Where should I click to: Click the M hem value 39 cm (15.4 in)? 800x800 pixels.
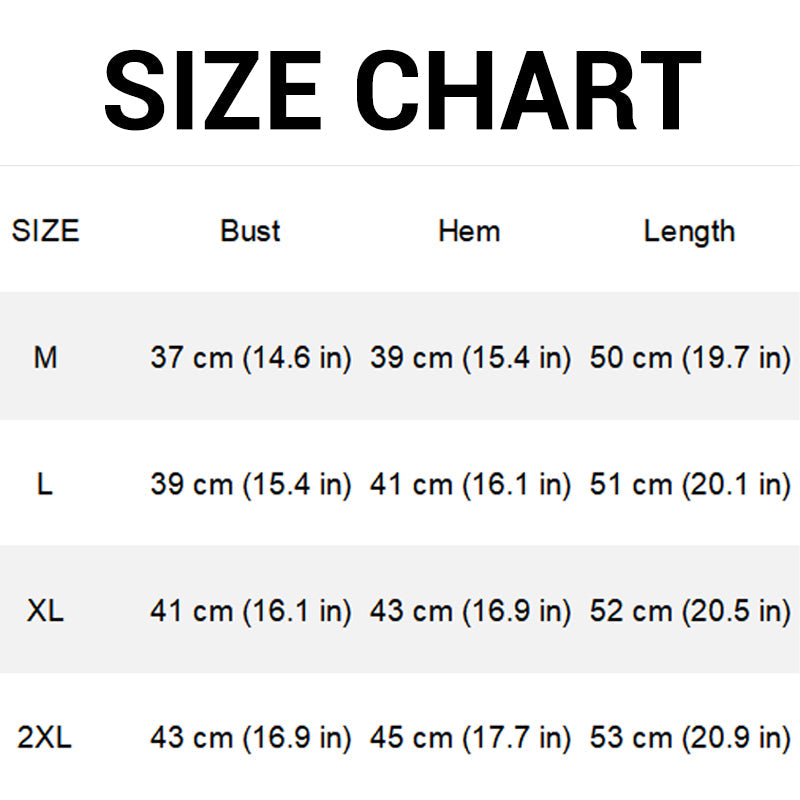(470, 358)
